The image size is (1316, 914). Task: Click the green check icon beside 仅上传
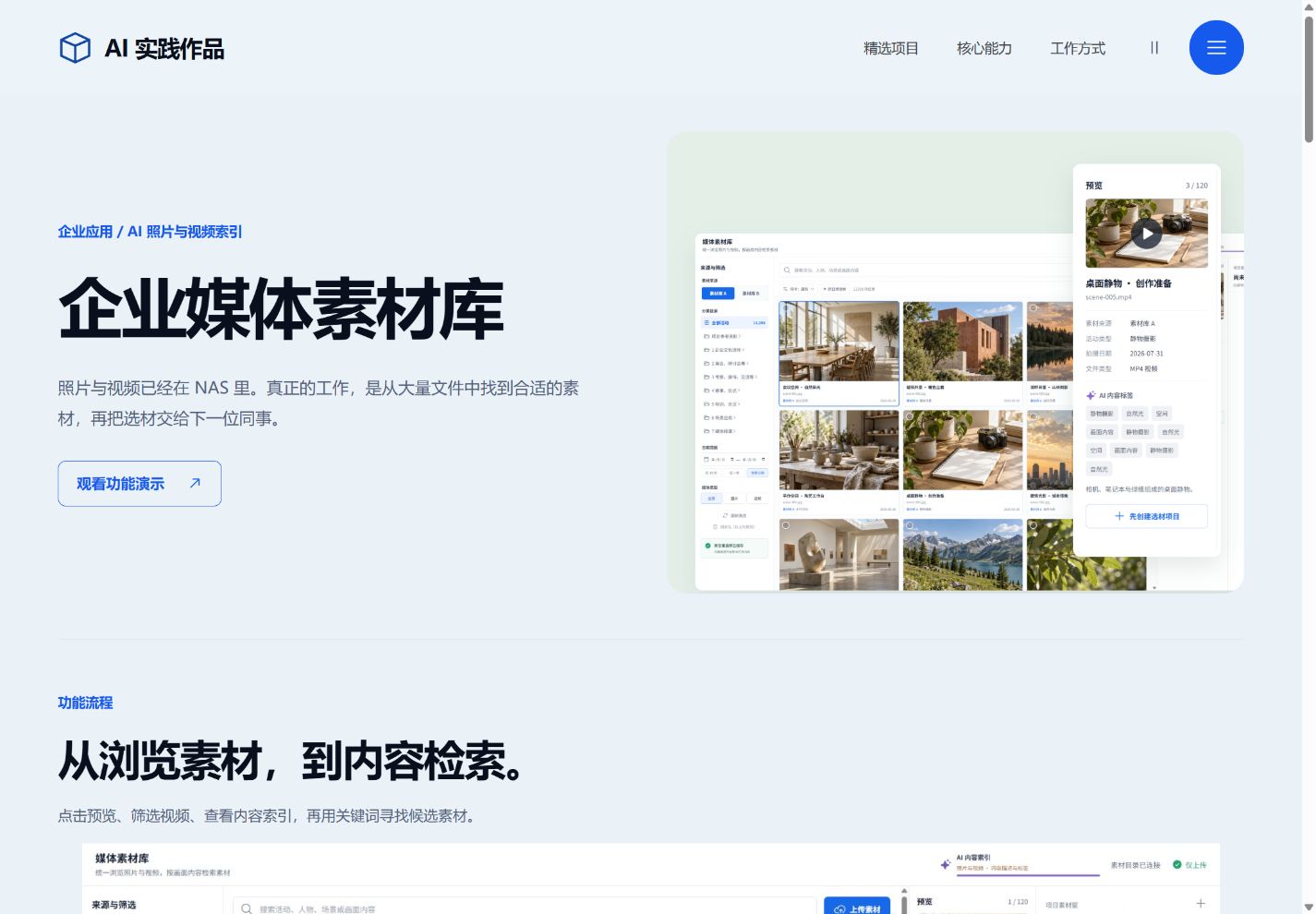pos(1177,865)
